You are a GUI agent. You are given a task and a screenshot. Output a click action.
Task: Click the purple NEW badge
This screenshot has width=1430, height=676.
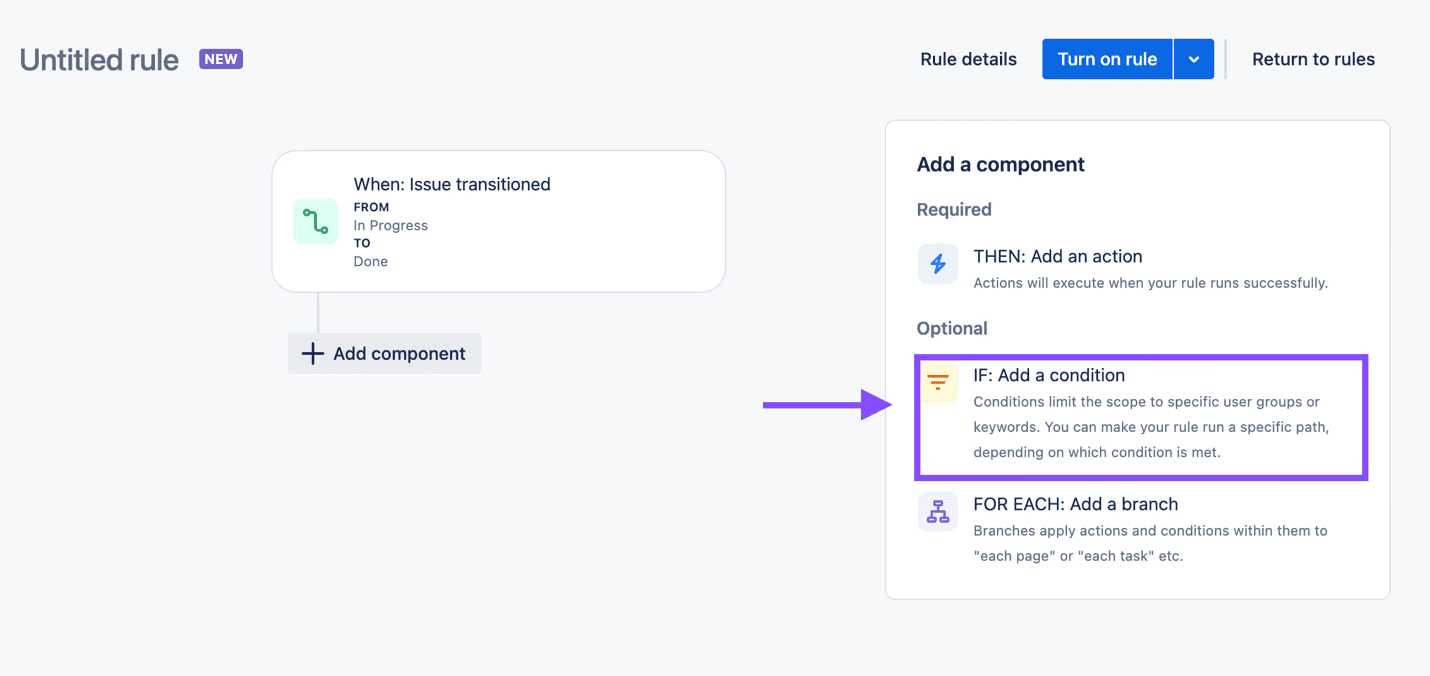[x=220, y=59]
